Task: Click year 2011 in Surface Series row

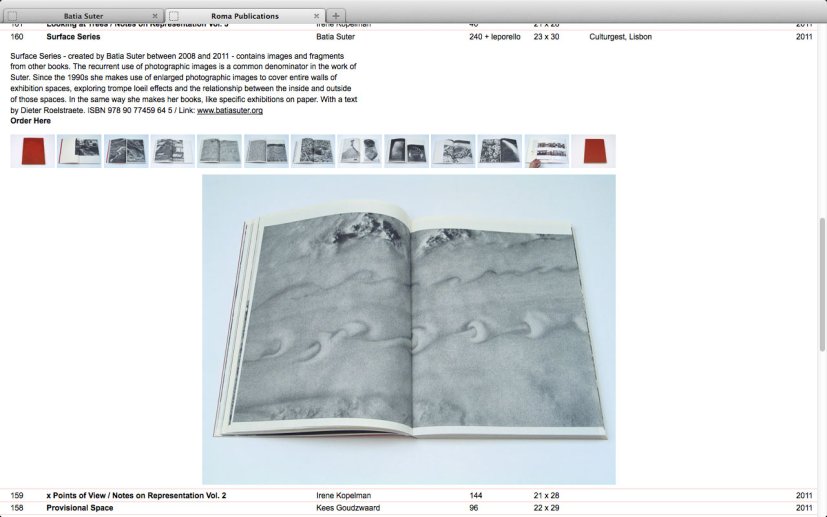Action: (804, 37)
